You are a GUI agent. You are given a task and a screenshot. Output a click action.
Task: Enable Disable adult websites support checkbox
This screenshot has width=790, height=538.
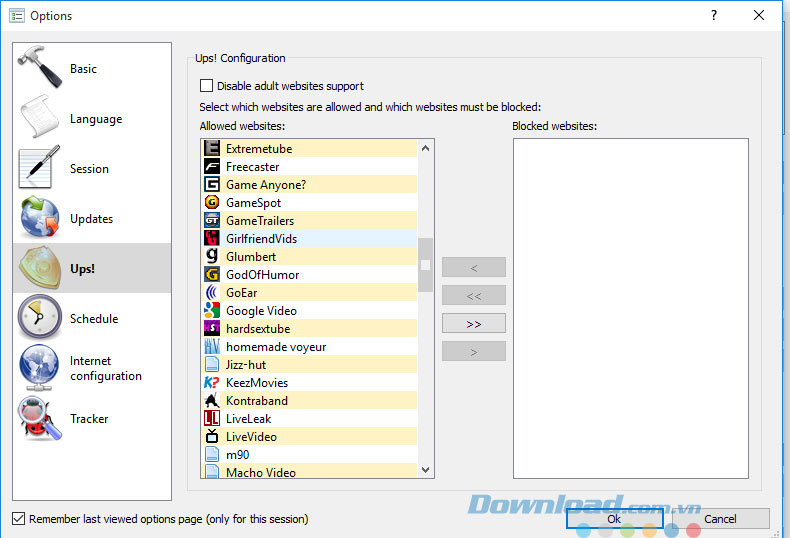click(x=207, y=86)
